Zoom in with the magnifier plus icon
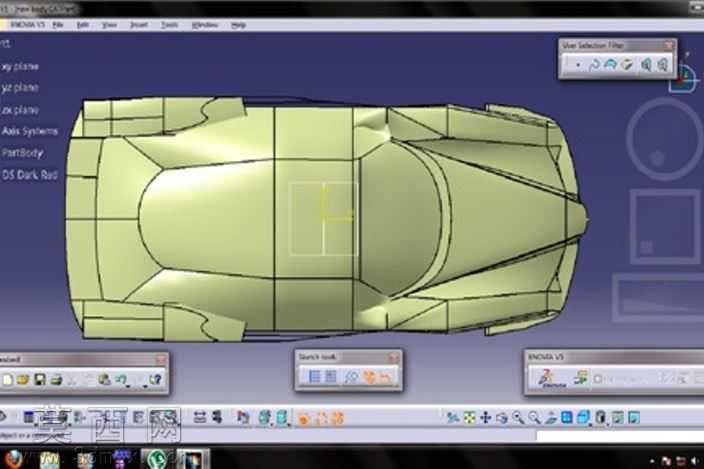704x469 pixels. pos(518,418)
